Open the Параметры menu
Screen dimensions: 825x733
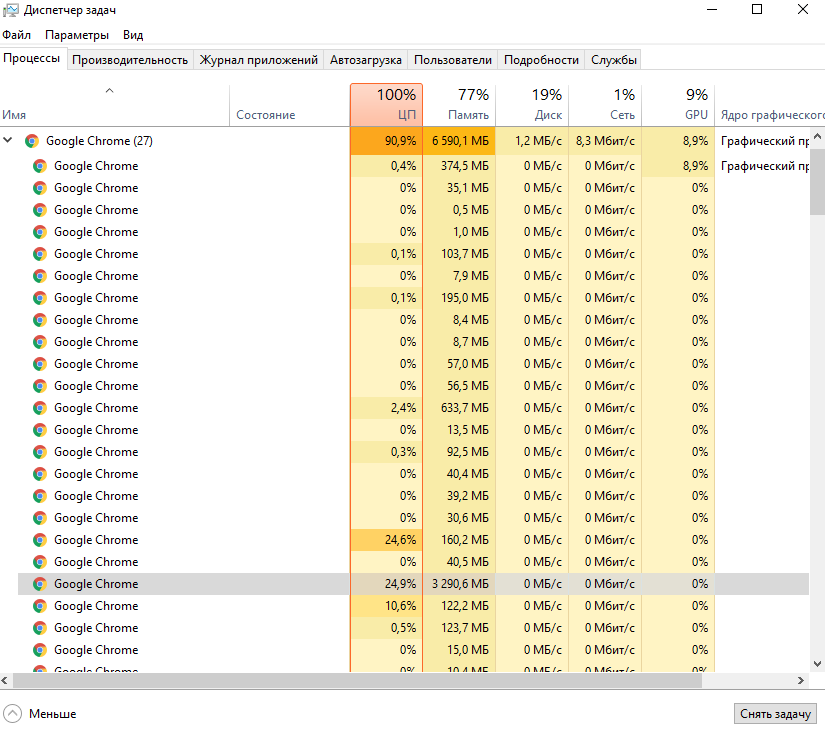(x=77, y=35)
